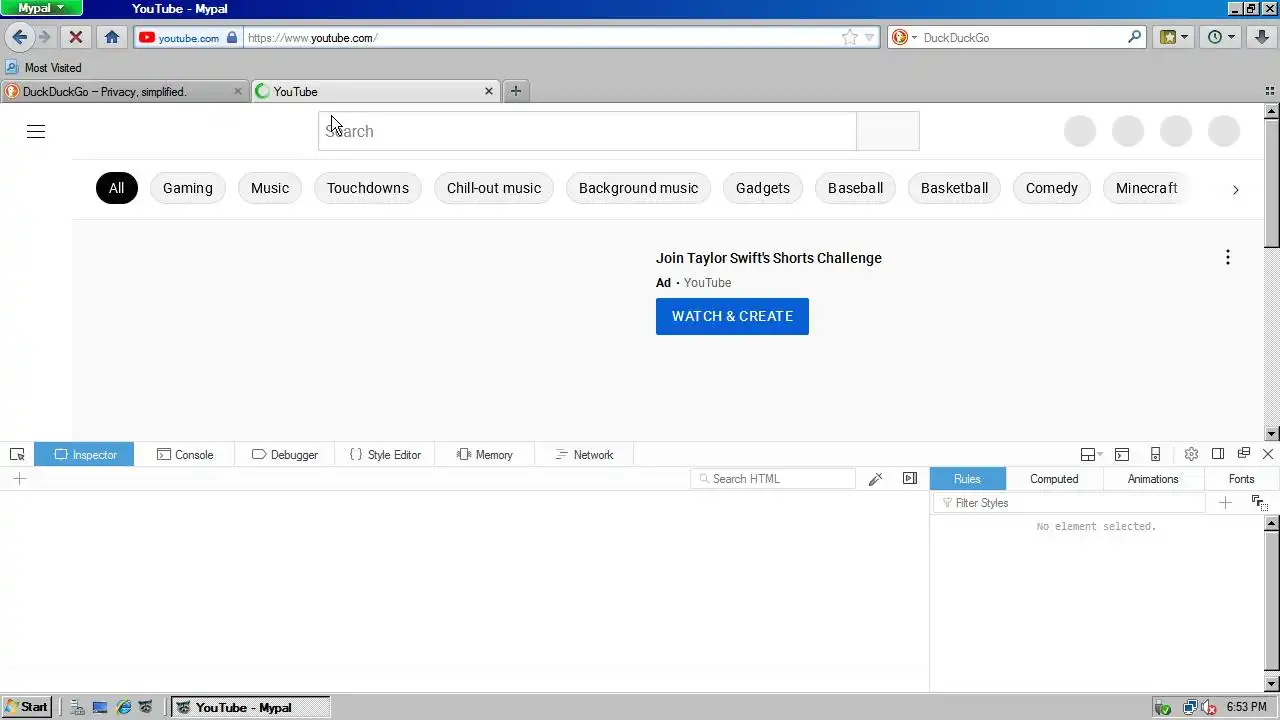Switch to the Debugger tab
Screen dimensions: 1280x720
coord(285,454)
